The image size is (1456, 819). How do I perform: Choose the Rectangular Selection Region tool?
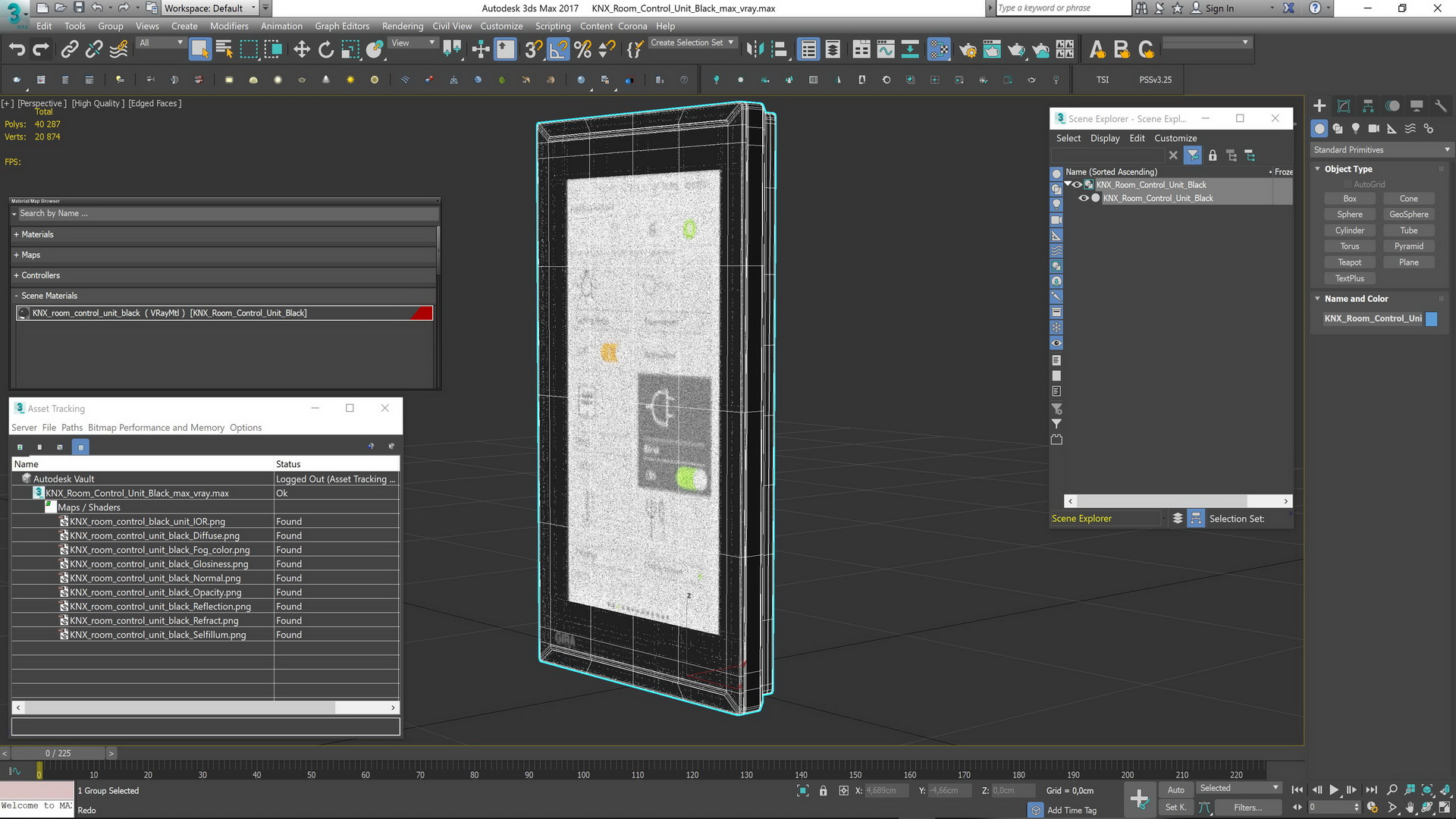click(x=249, y=50)
